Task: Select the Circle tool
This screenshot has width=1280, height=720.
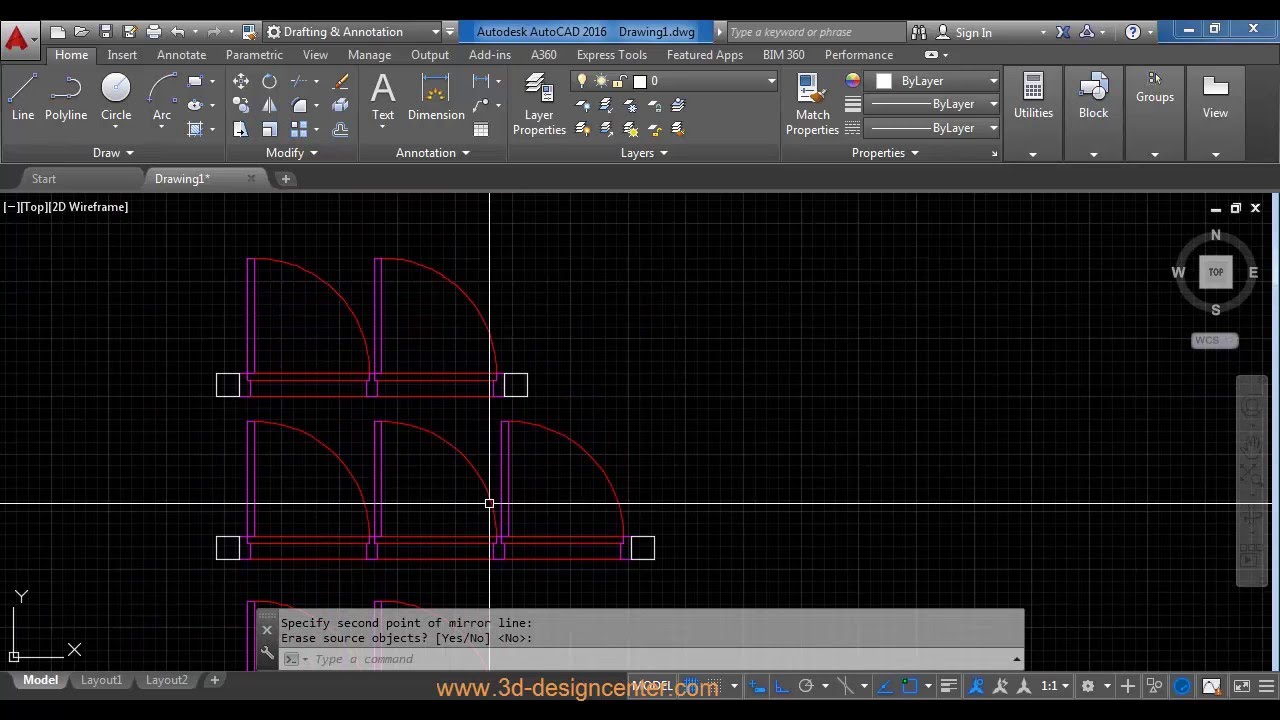Action: pos(116,98)
